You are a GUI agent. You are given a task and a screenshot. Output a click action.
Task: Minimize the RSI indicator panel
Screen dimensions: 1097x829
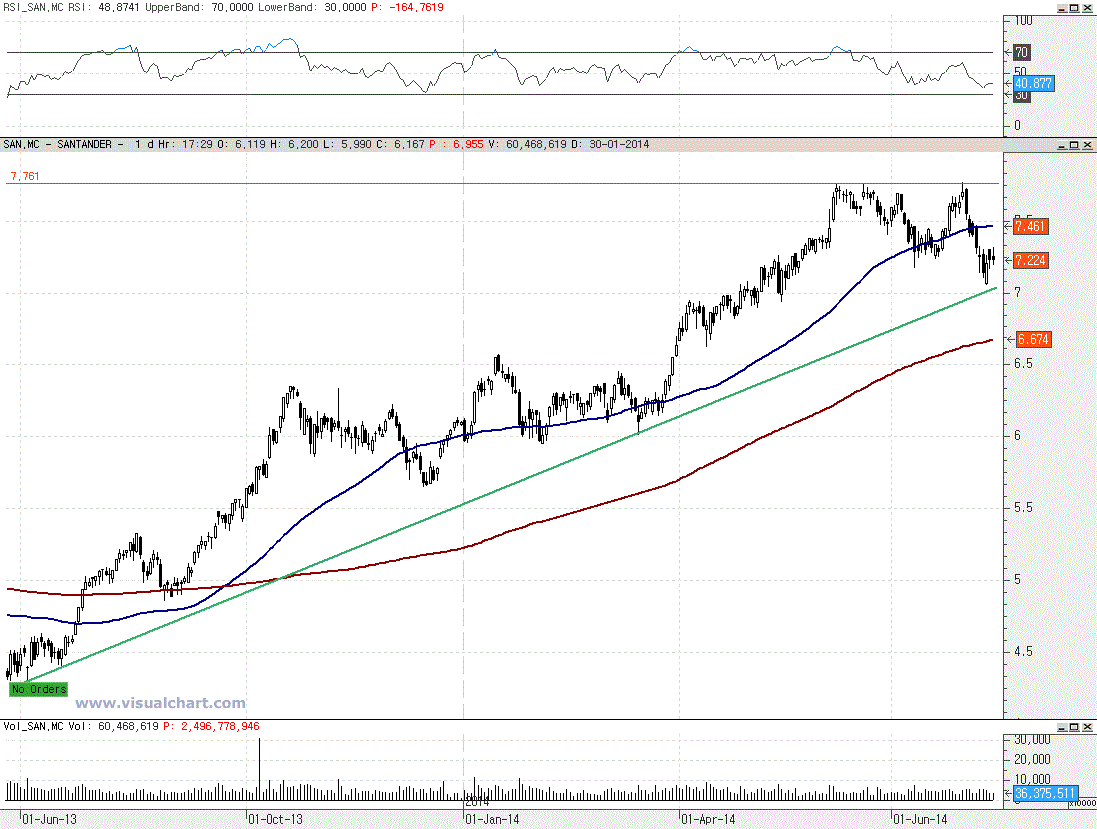1062,8
